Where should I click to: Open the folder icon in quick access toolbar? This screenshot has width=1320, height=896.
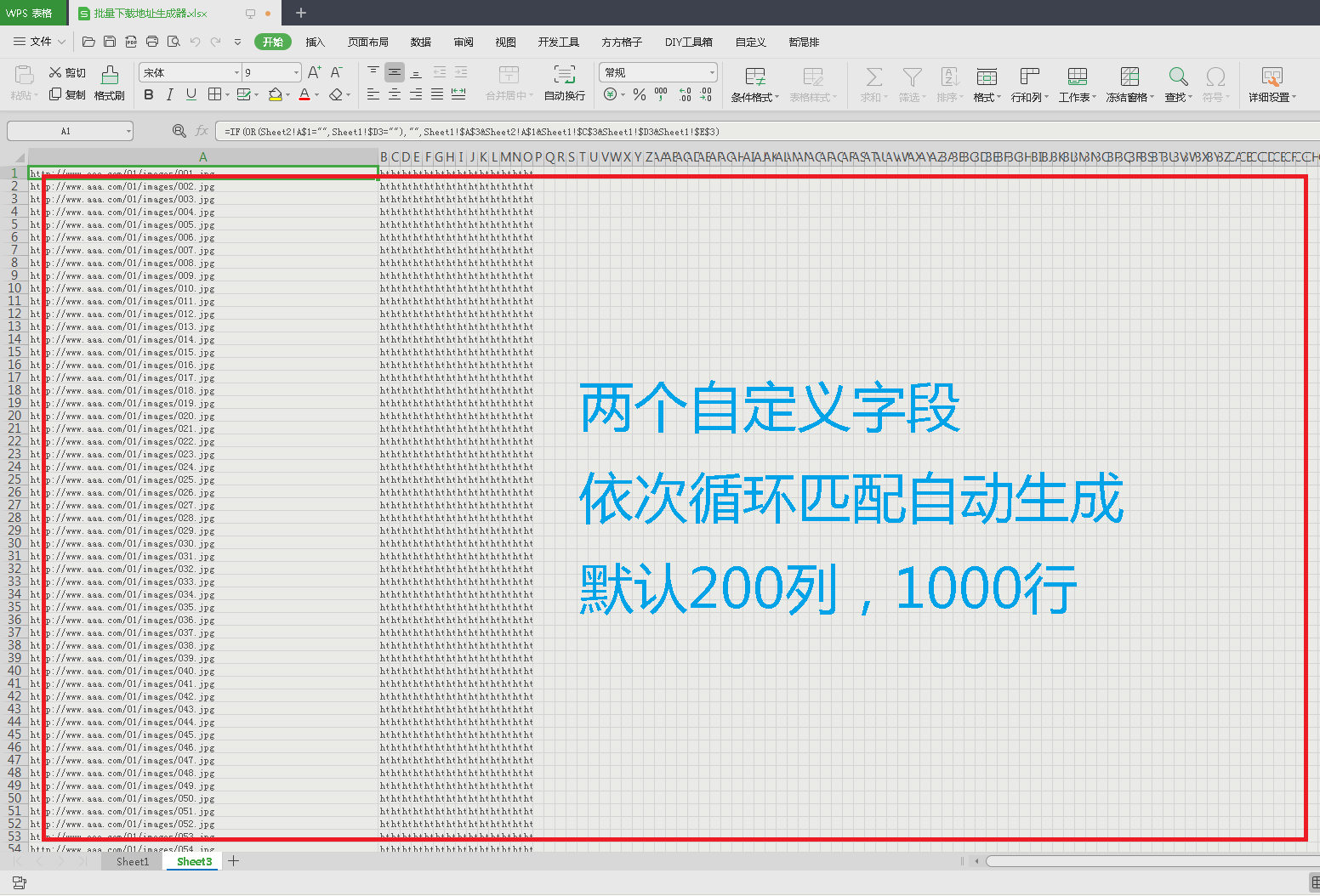coord(88,42)
